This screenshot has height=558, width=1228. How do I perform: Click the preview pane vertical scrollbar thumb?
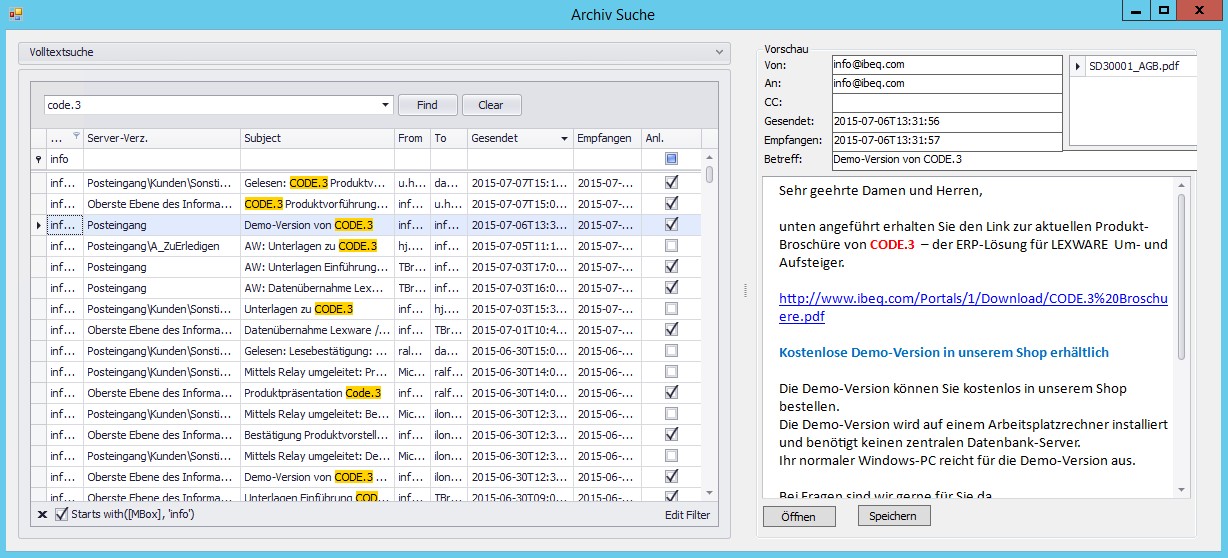tap(1181, 277)
